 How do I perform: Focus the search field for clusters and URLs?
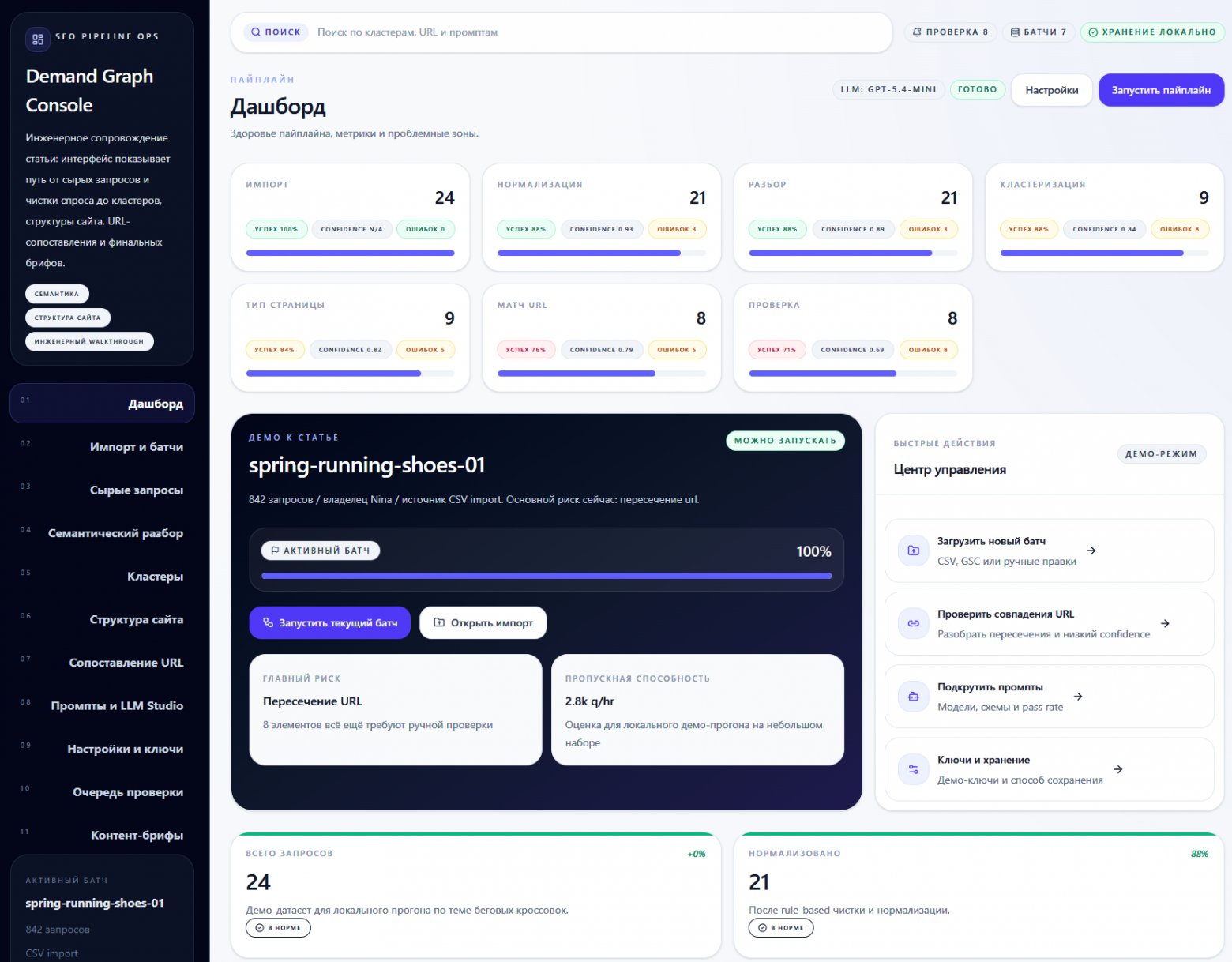click(600, 32)
